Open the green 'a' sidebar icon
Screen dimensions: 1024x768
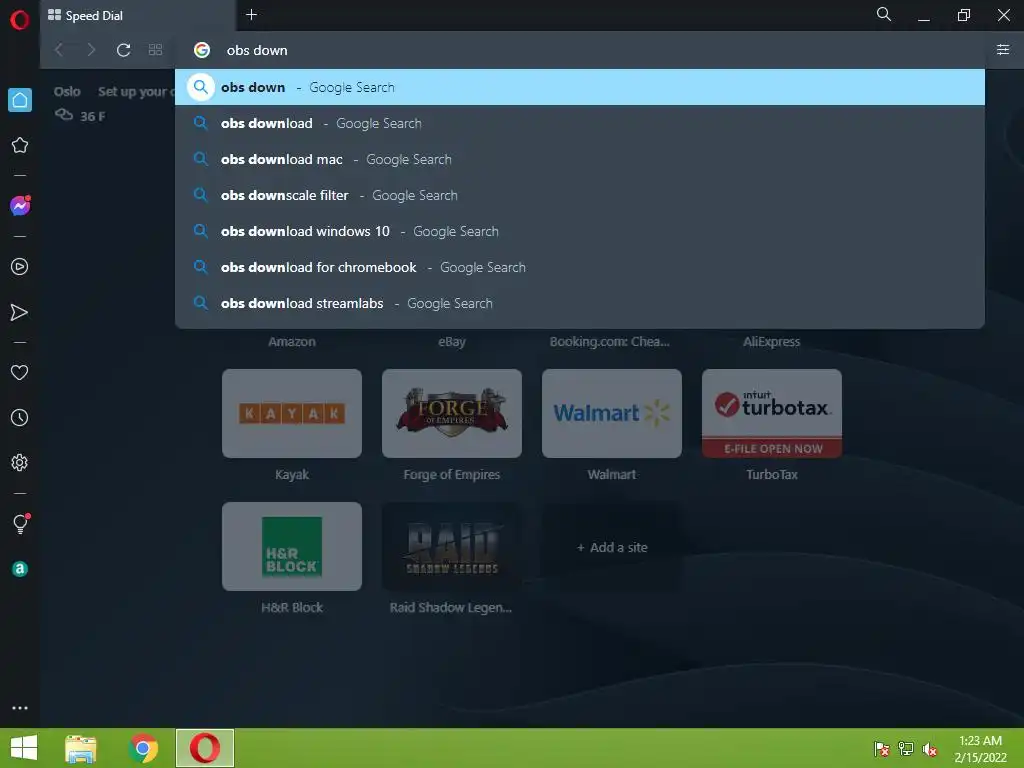tap(20, 569)
